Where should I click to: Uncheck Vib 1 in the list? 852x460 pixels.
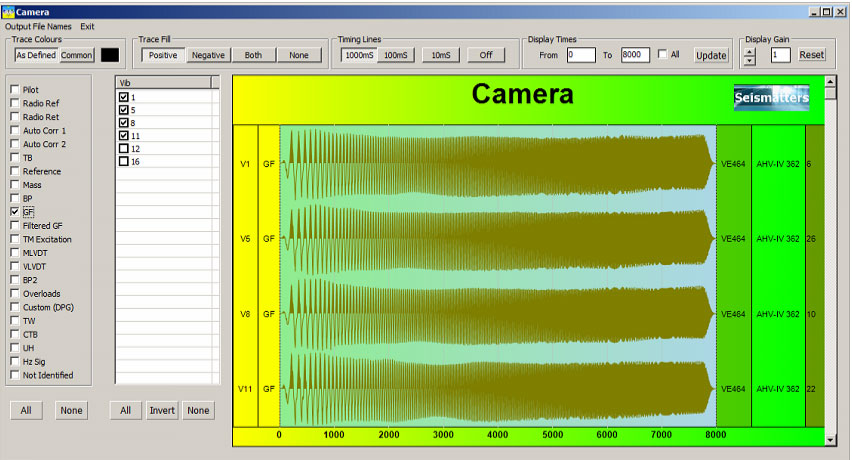click(123, 97)
